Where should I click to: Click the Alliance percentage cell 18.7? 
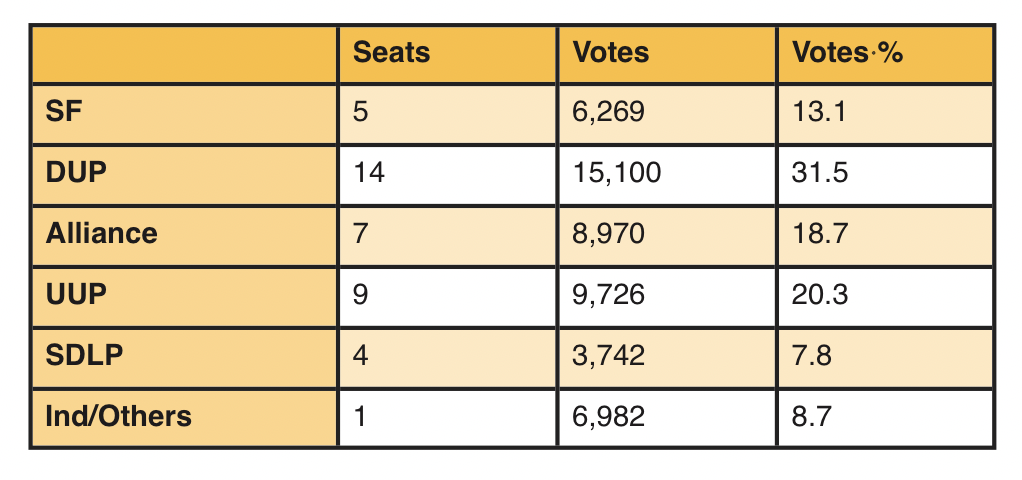coord(820,234)
